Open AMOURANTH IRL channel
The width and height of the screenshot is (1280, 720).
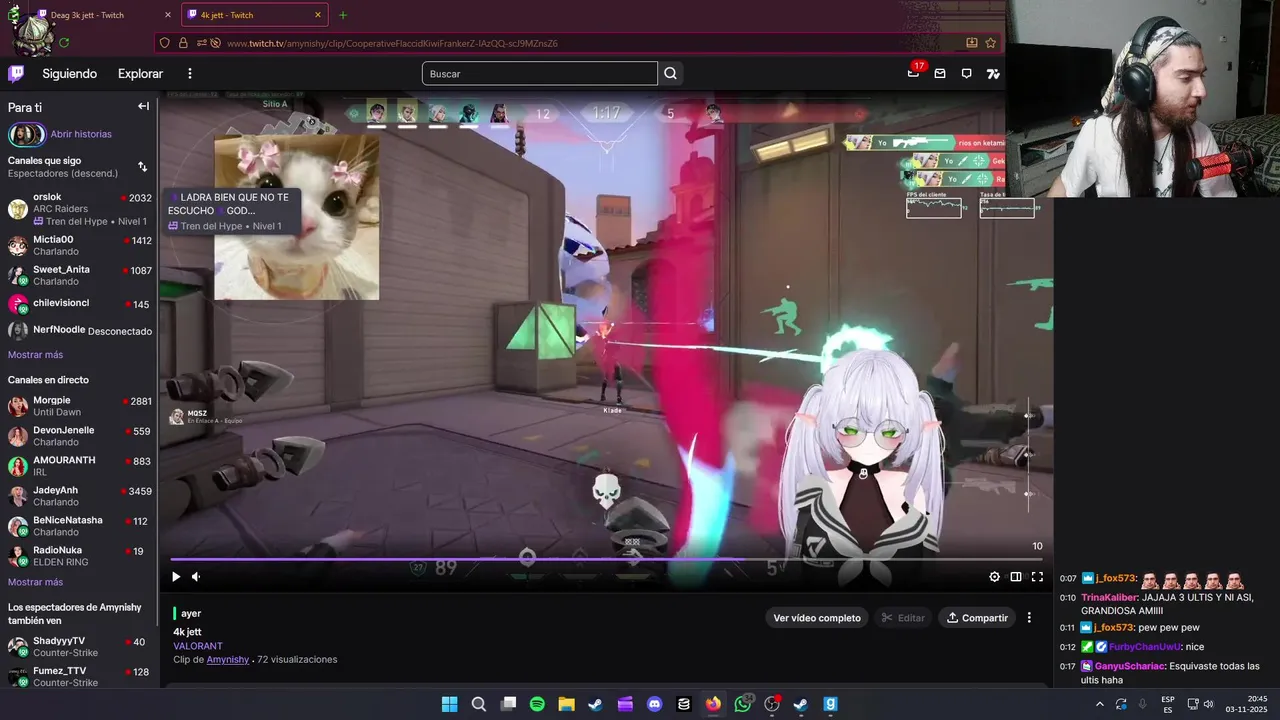(x=80, y=466)
